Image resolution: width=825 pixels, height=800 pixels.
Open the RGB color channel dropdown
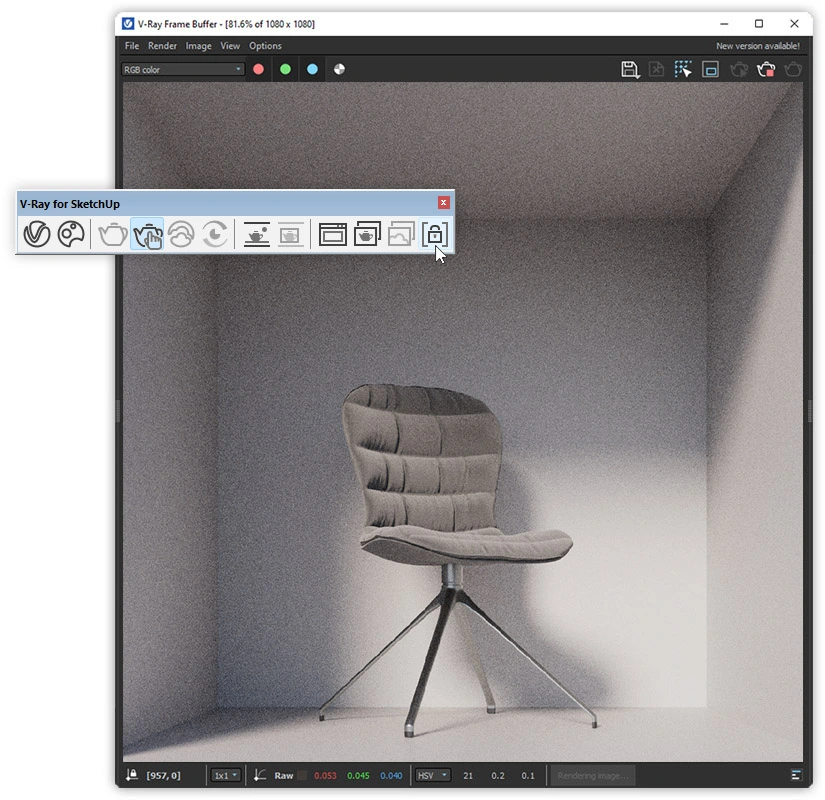click(182, 68)
